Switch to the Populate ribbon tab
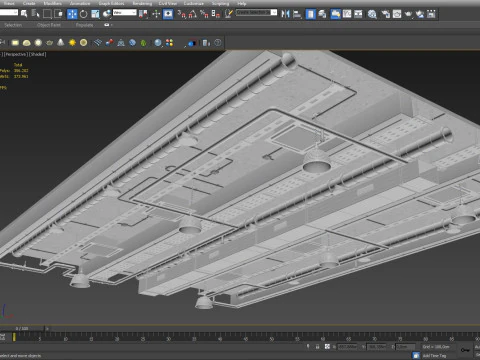Viewport: 480px width, 360px height. [x=84, y=25]
